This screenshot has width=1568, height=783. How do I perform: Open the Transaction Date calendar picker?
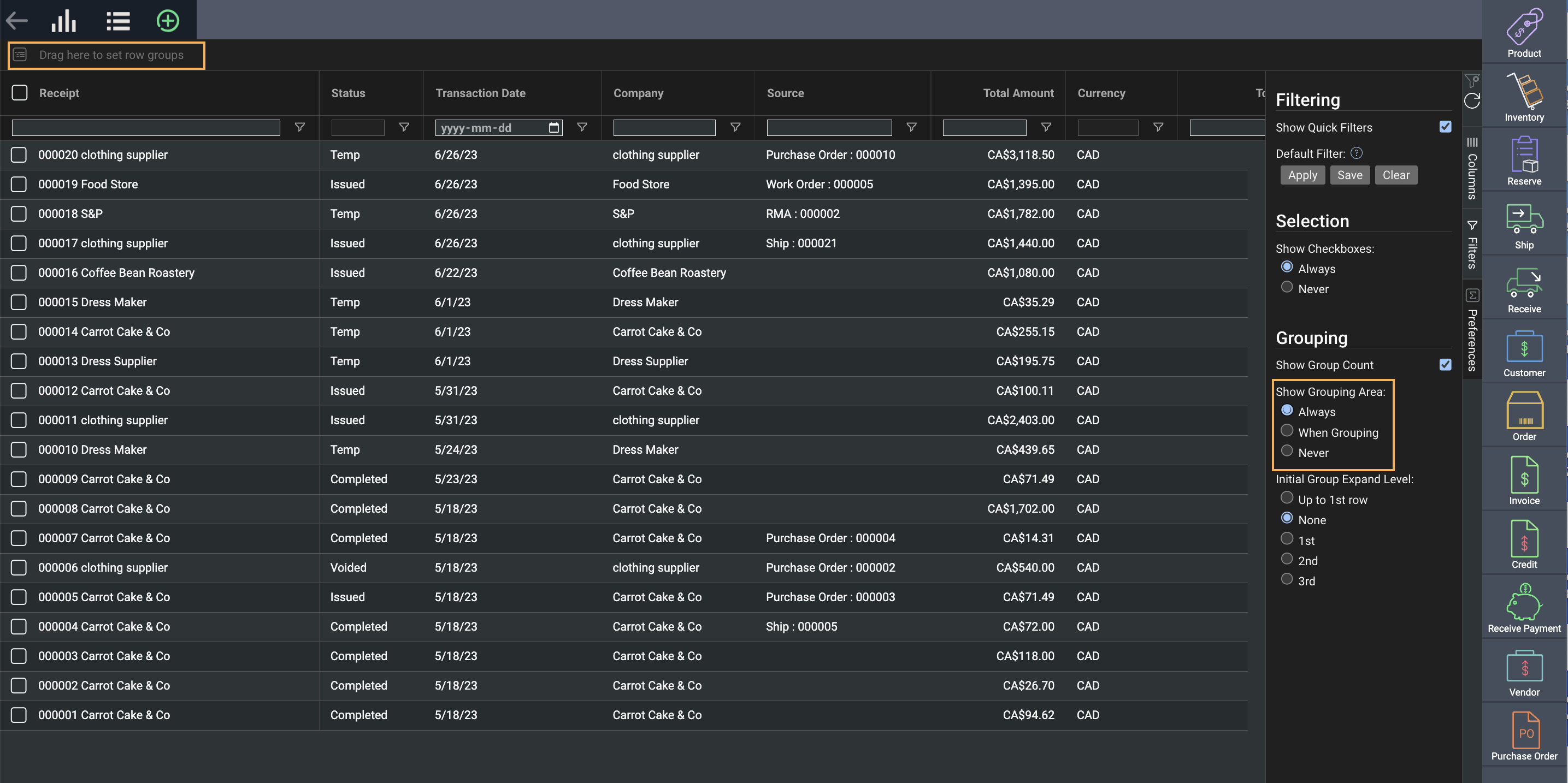tap(553, 128)
